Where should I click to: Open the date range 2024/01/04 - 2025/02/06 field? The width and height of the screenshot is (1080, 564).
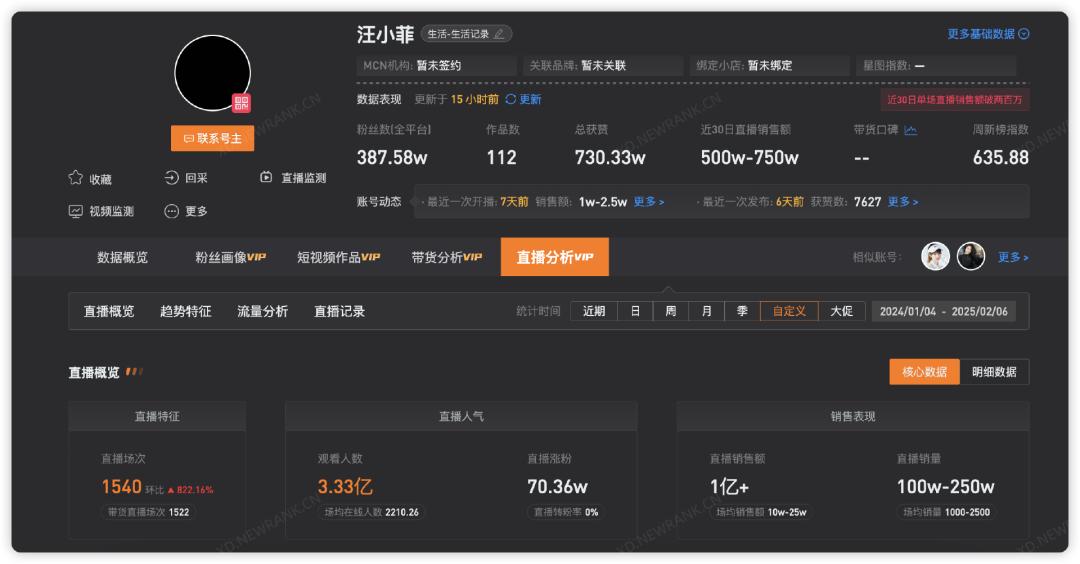tap(944, 311)
